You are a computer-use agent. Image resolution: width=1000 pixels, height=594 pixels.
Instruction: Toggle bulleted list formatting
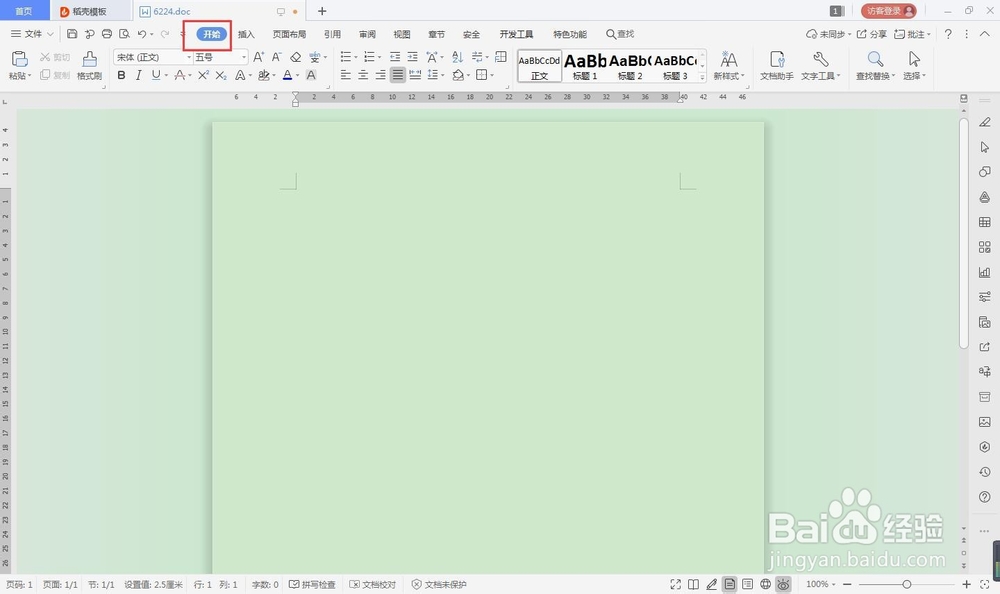tap(344, 57)
